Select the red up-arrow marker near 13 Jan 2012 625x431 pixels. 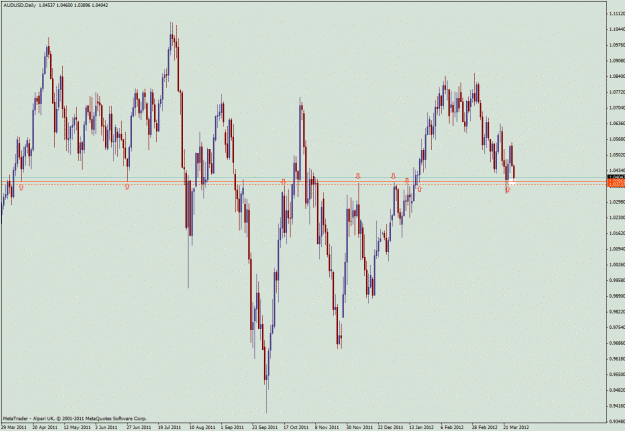pyautogui.click(x=419, y=189)
